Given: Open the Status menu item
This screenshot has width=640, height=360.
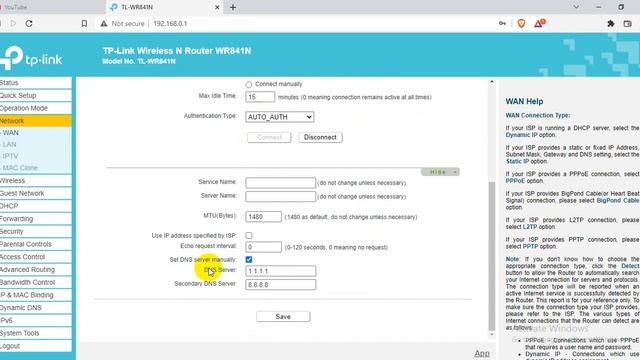Looking at the screenshot, I should [36, 83].
